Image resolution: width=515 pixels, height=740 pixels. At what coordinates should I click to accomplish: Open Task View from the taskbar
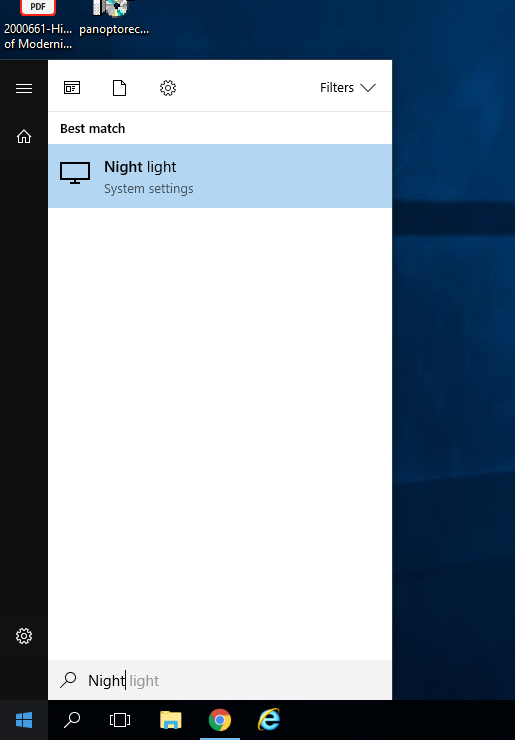120,720
